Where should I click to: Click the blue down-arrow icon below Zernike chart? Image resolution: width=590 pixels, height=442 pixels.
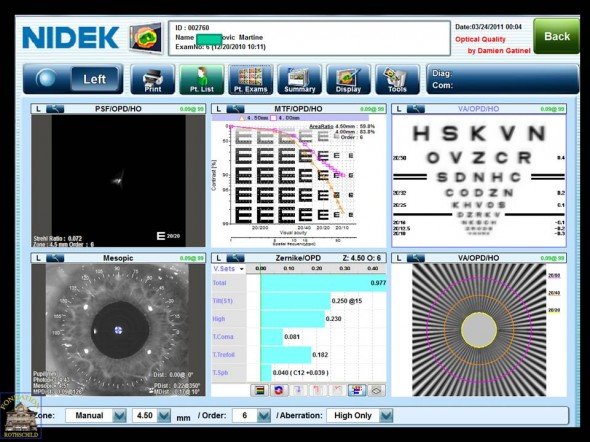tap(298, 390)
